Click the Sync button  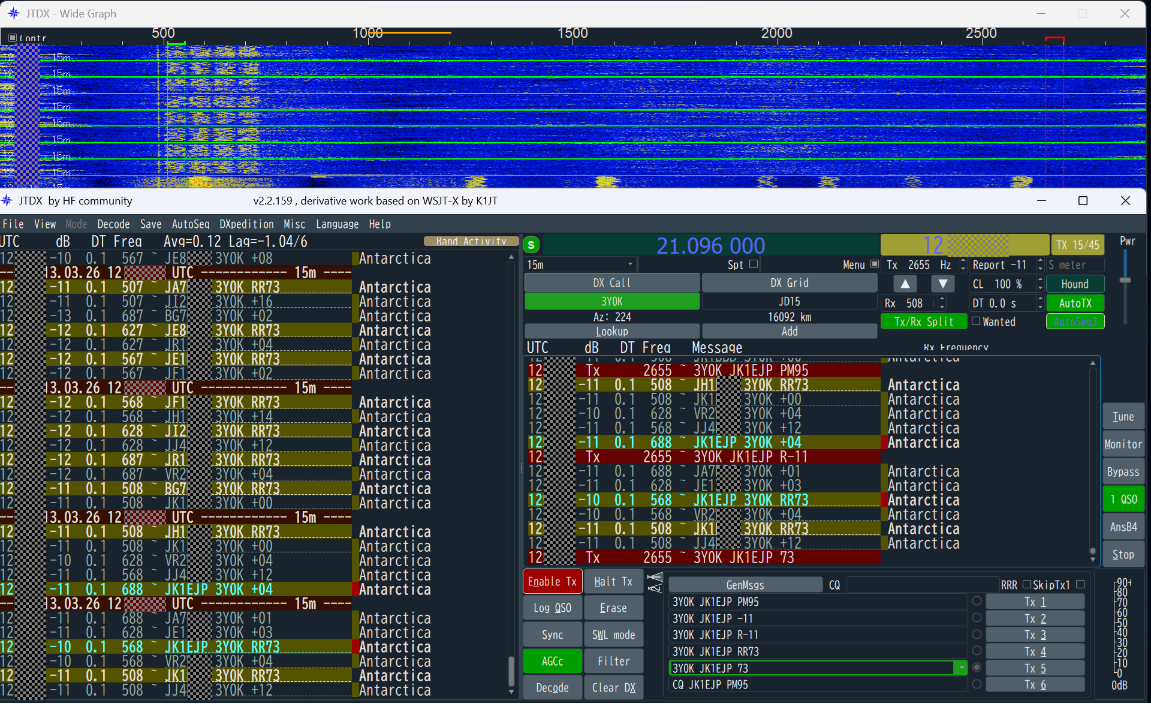552,635
